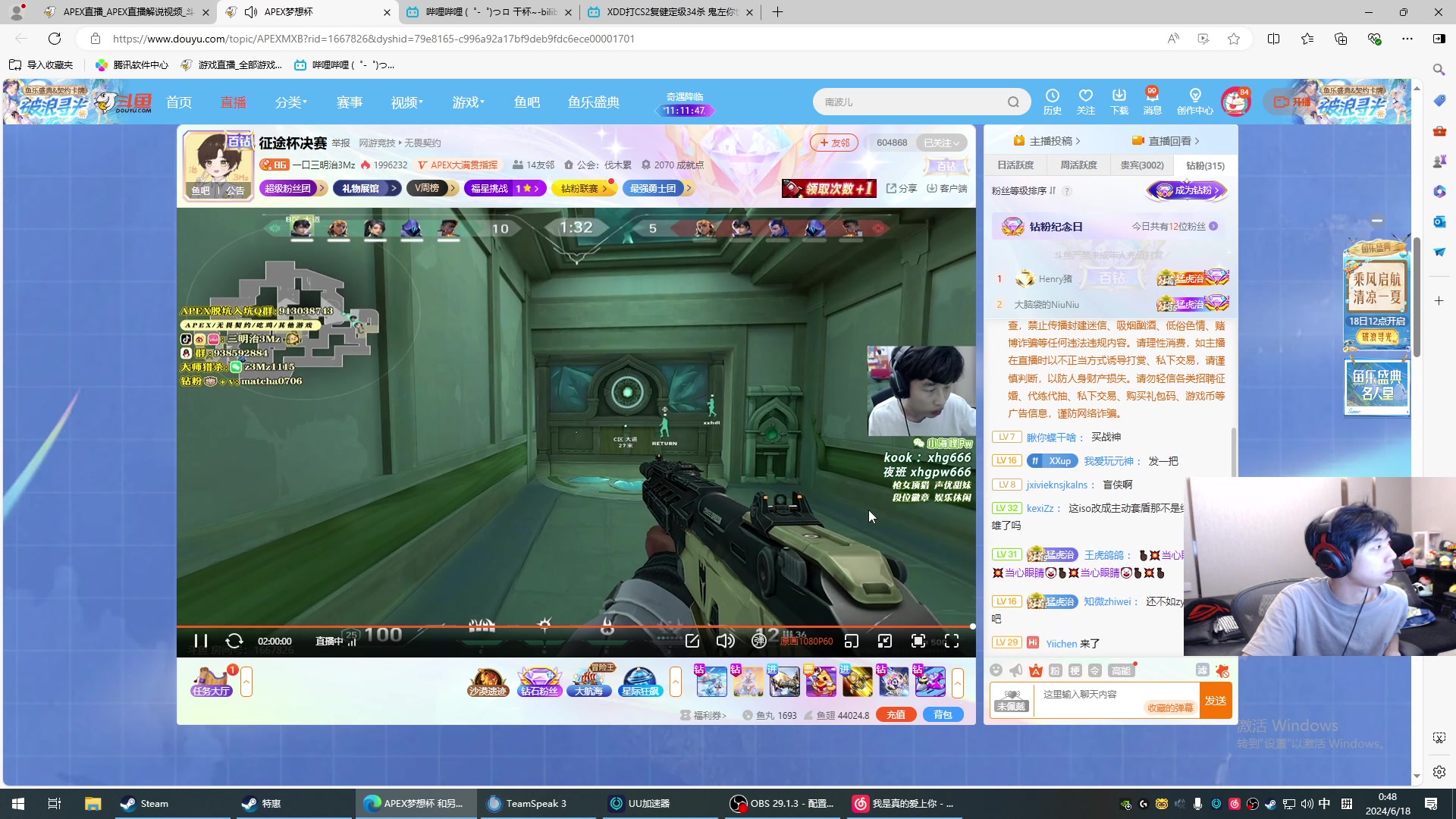Open the megaphone broadcast icon in chat
1456x819 pixels.
point(1016,670)
